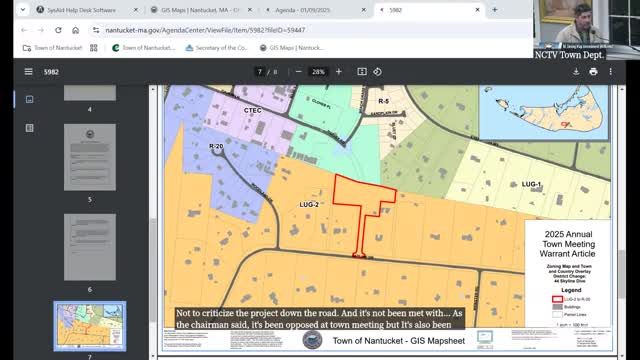This screenshot has height=360, width=640.
Task: Click the CTEC zoning label on map
Action: pos(252,111)
